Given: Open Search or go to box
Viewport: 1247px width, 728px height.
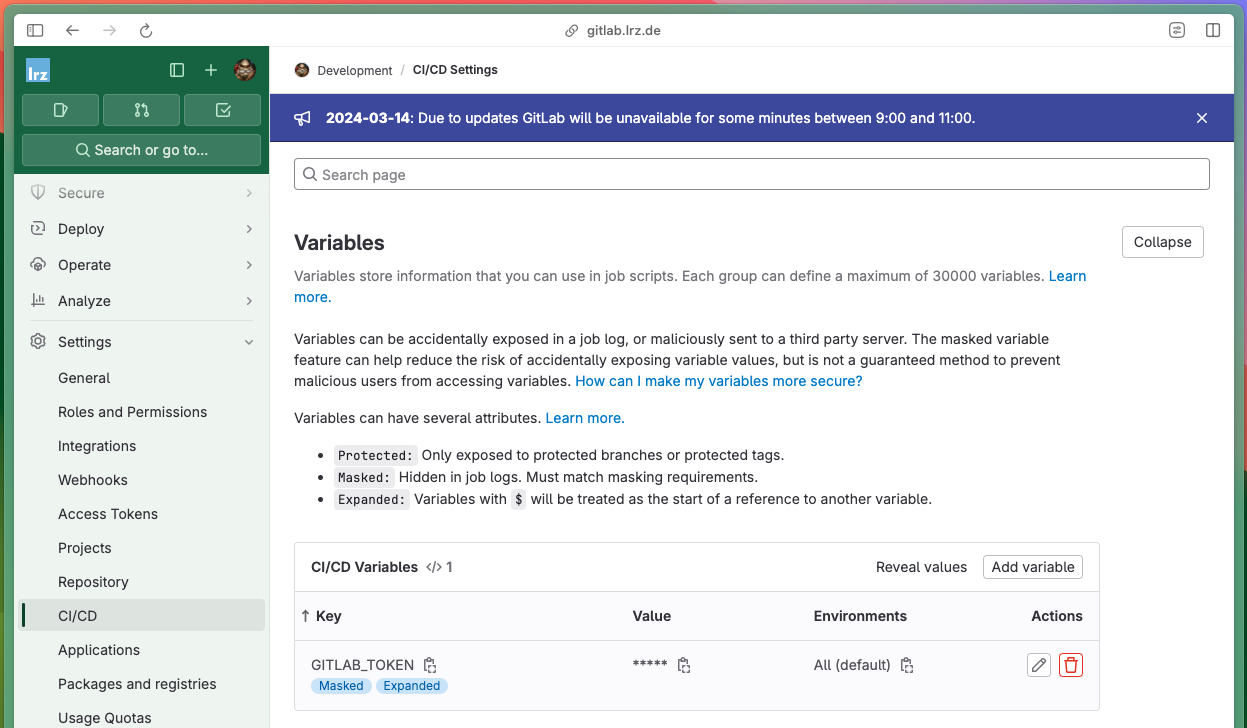Looking at the screenshot, I should click(141, 150).
